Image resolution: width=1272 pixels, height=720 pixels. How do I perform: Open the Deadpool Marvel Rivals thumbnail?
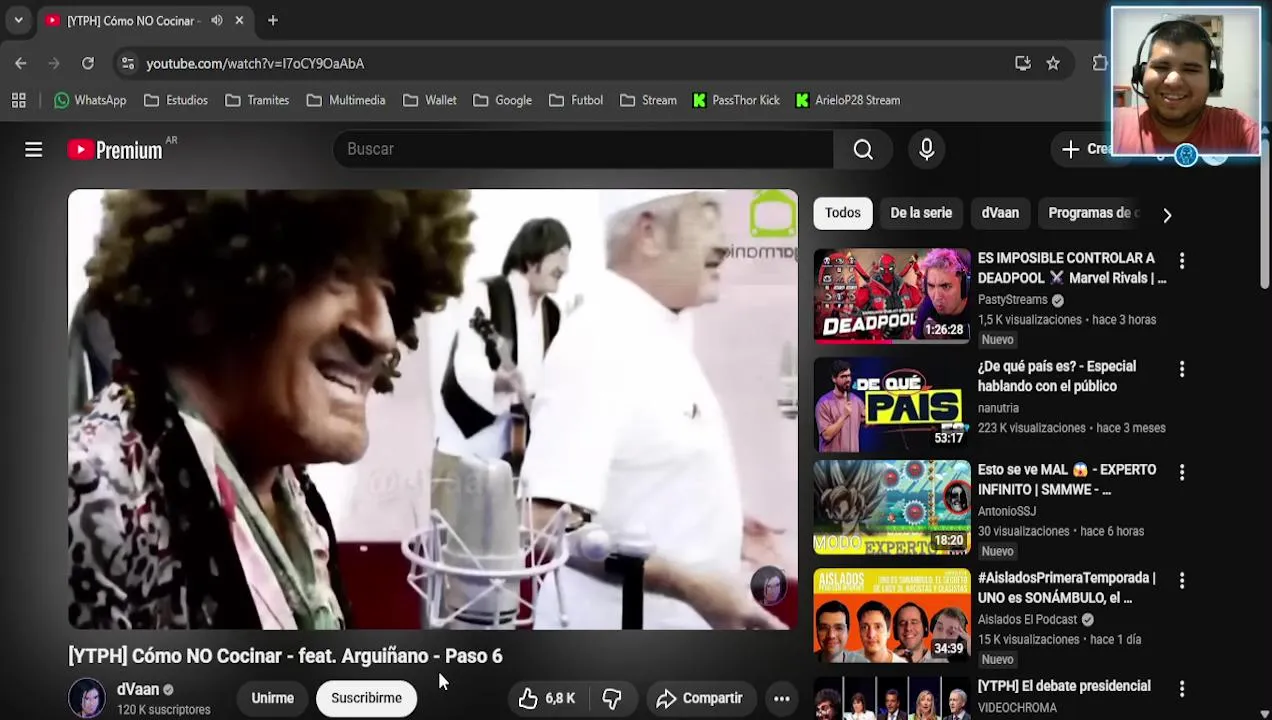pos(892,295)
